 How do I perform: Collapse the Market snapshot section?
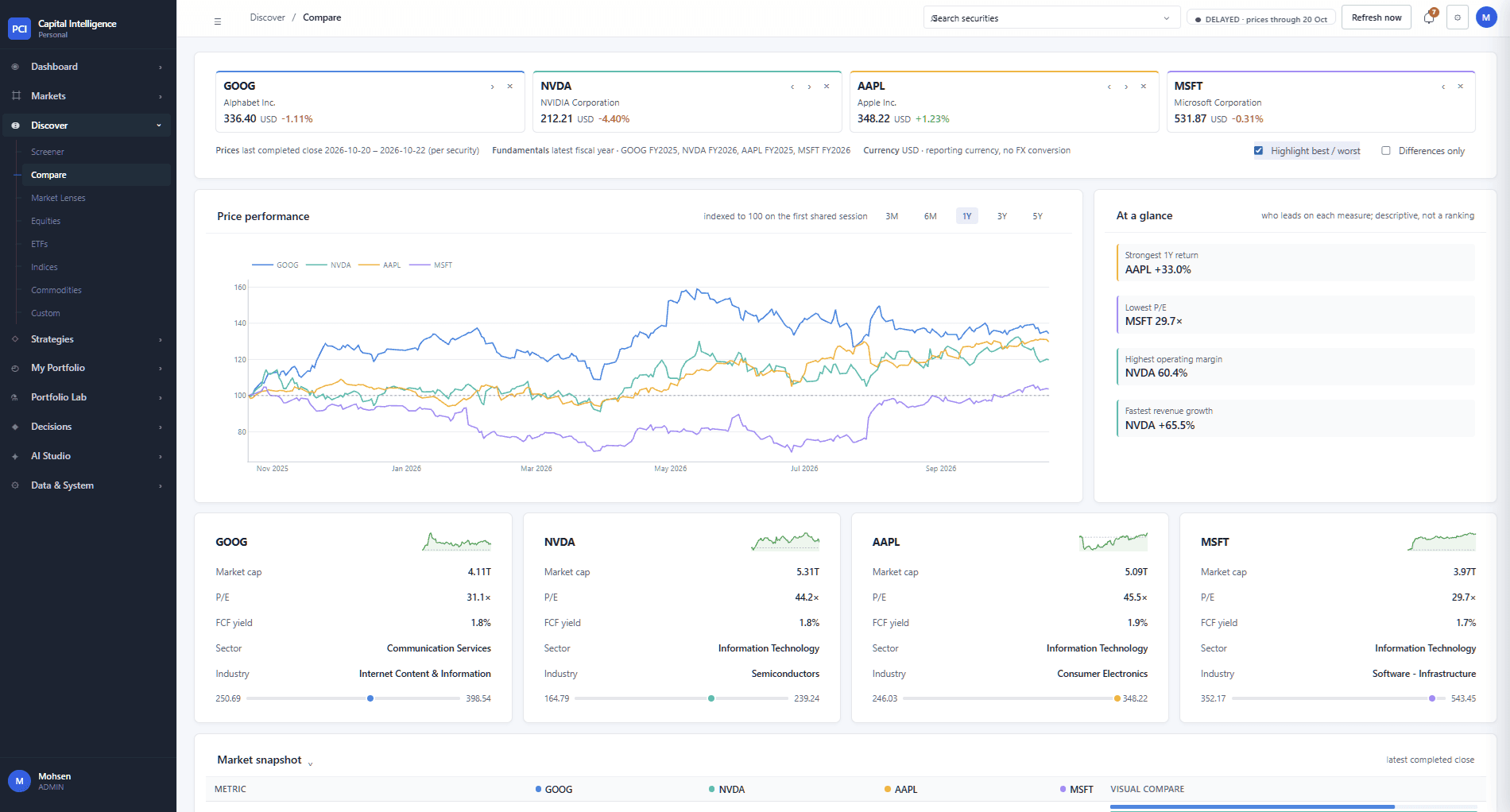(x=310, y=763)
